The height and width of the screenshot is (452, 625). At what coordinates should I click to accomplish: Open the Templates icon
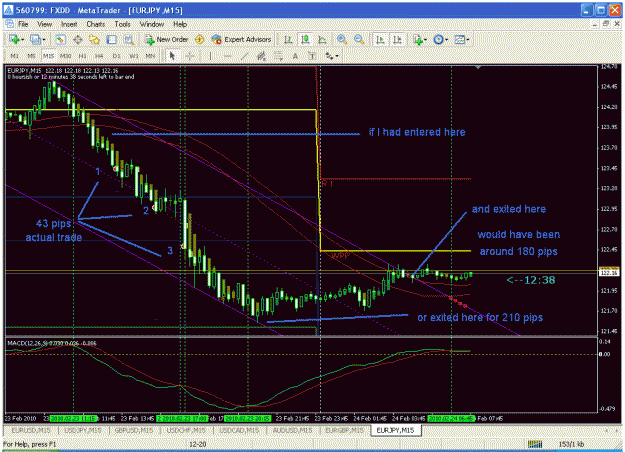tap(460, 39)
